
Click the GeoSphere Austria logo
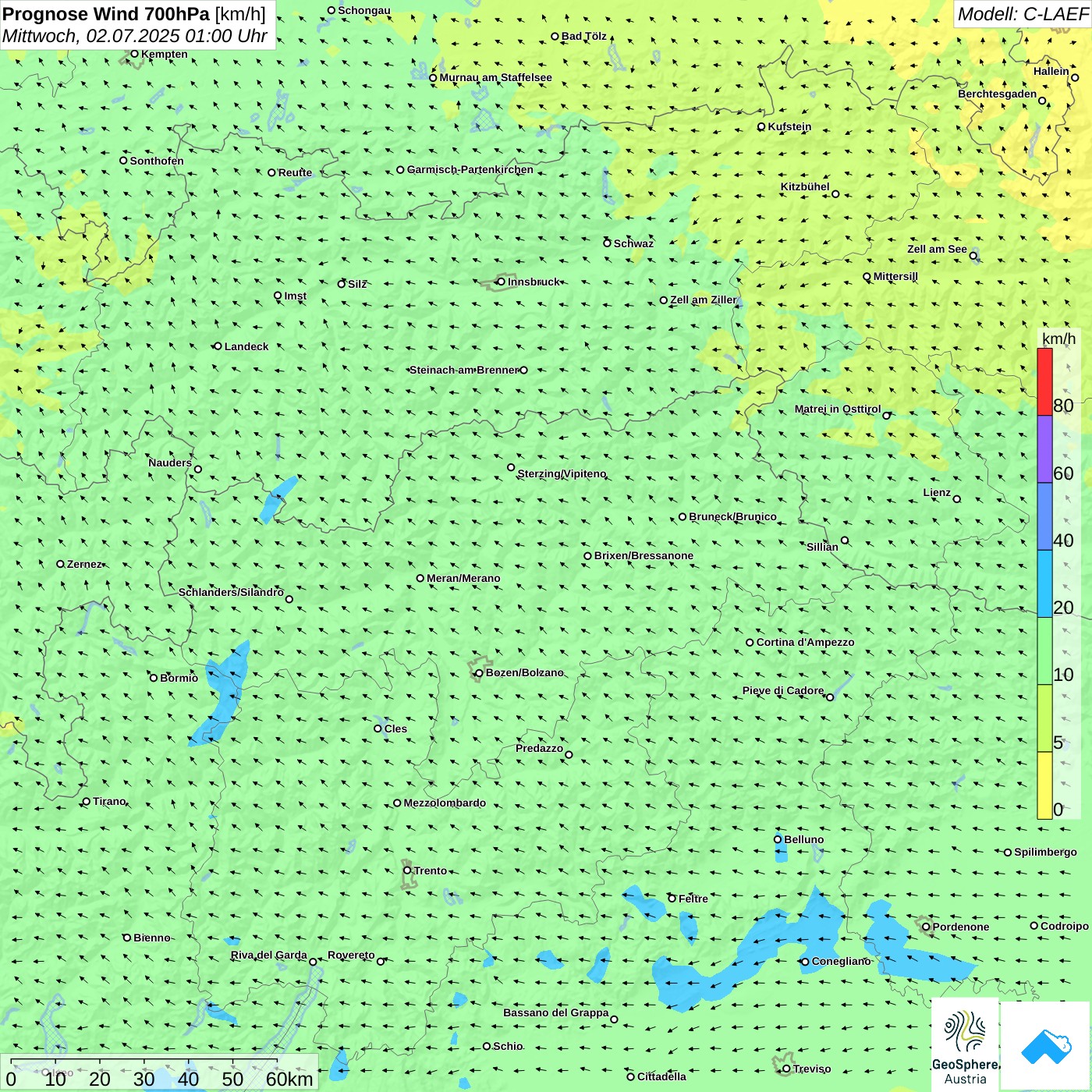click(965, 1044)
